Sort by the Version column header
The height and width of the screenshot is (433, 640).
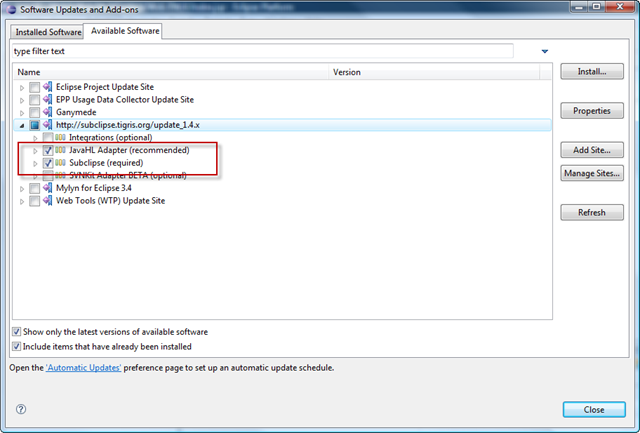click(434, 72)
